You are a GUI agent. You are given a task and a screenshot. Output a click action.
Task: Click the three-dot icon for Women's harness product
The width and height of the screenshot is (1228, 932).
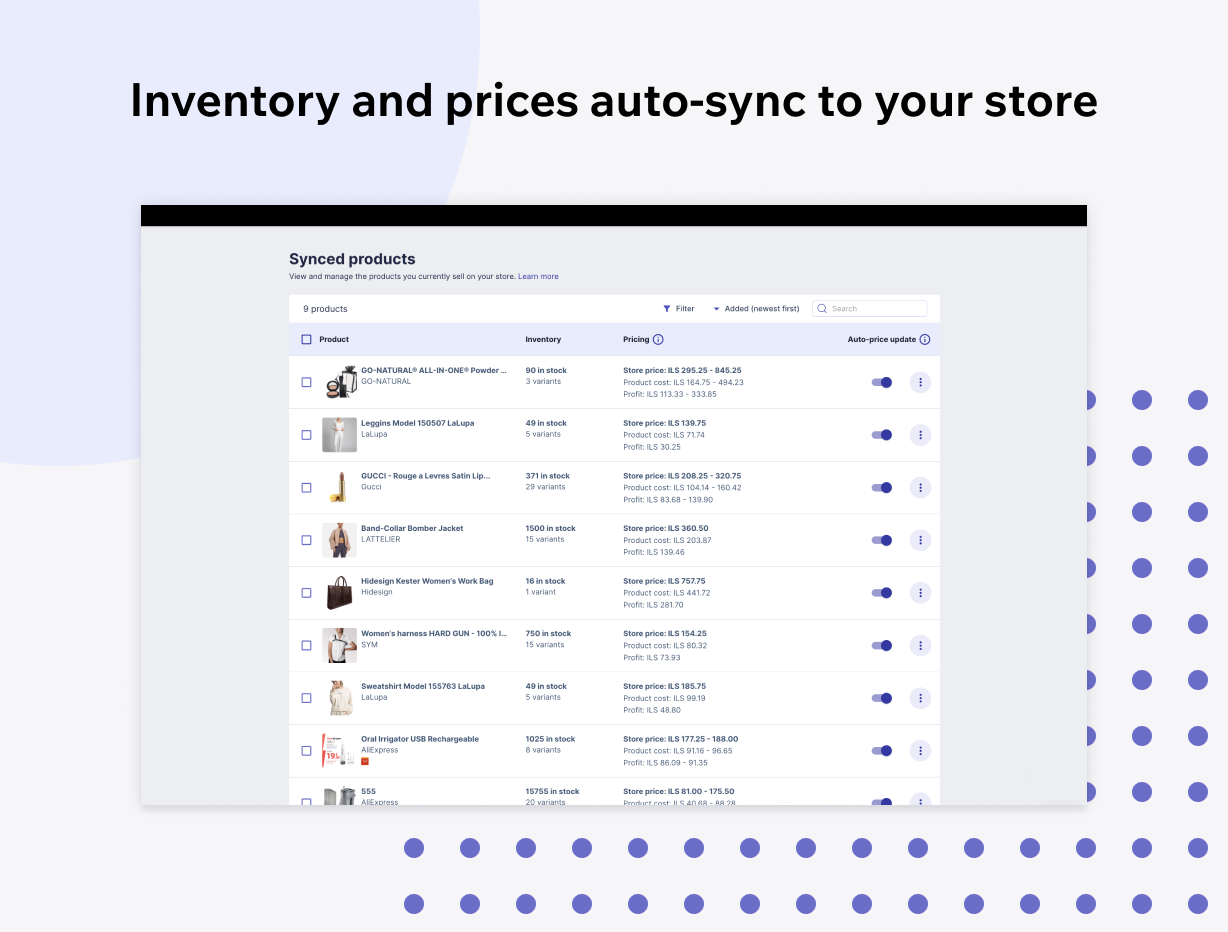pos(920,645)
